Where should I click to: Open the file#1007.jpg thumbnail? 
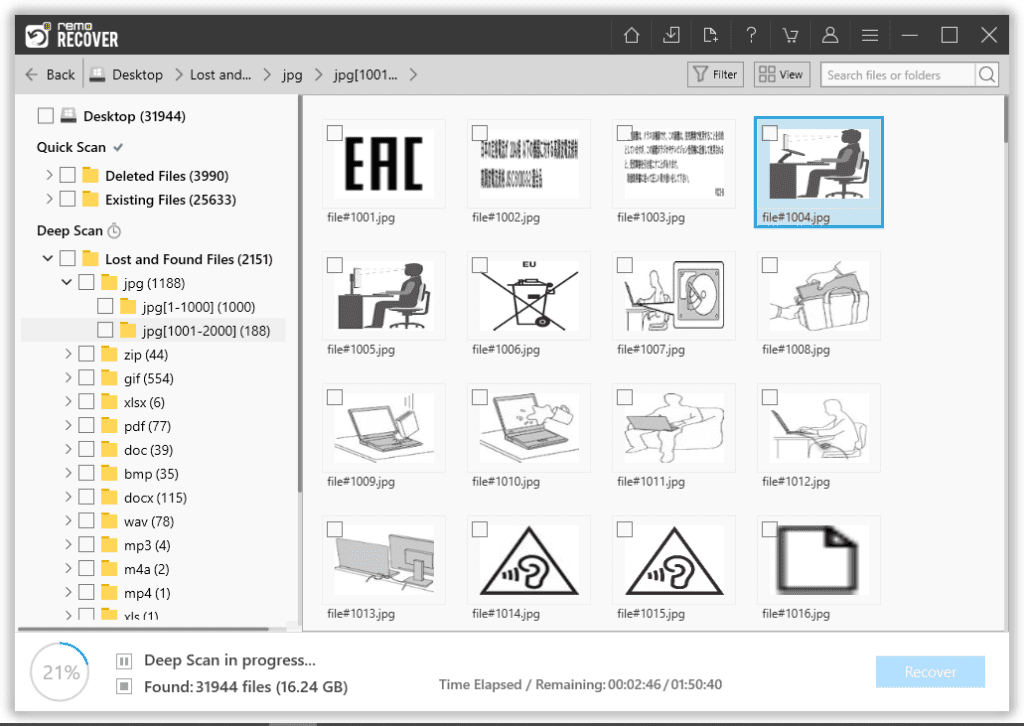click(673, 296)
